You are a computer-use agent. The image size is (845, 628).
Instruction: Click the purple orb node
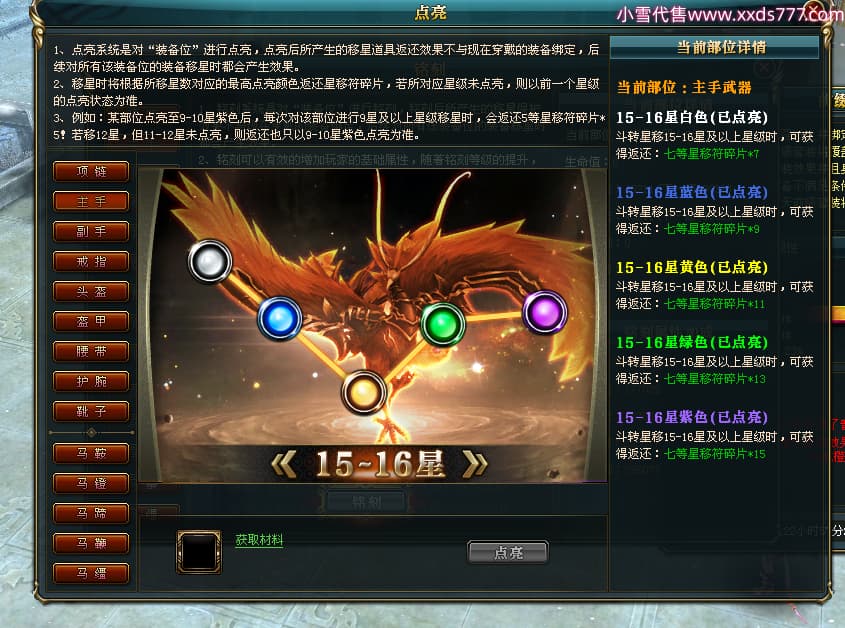click(x=544, y=312)
